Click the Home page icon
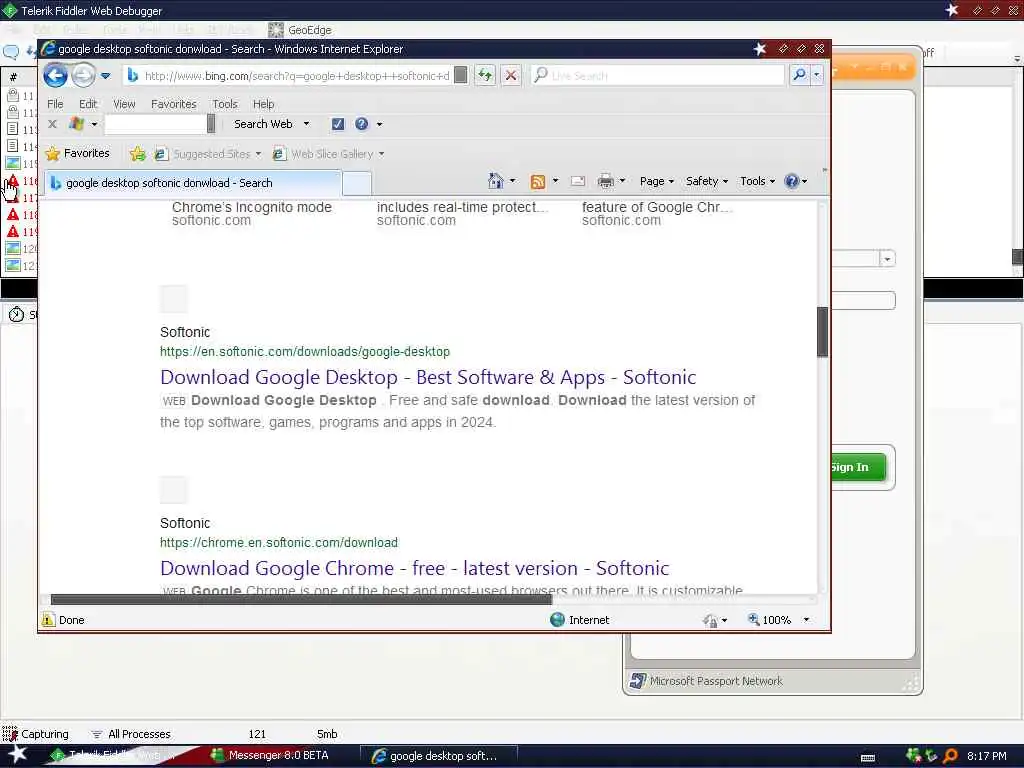 (x=496, y=181)
